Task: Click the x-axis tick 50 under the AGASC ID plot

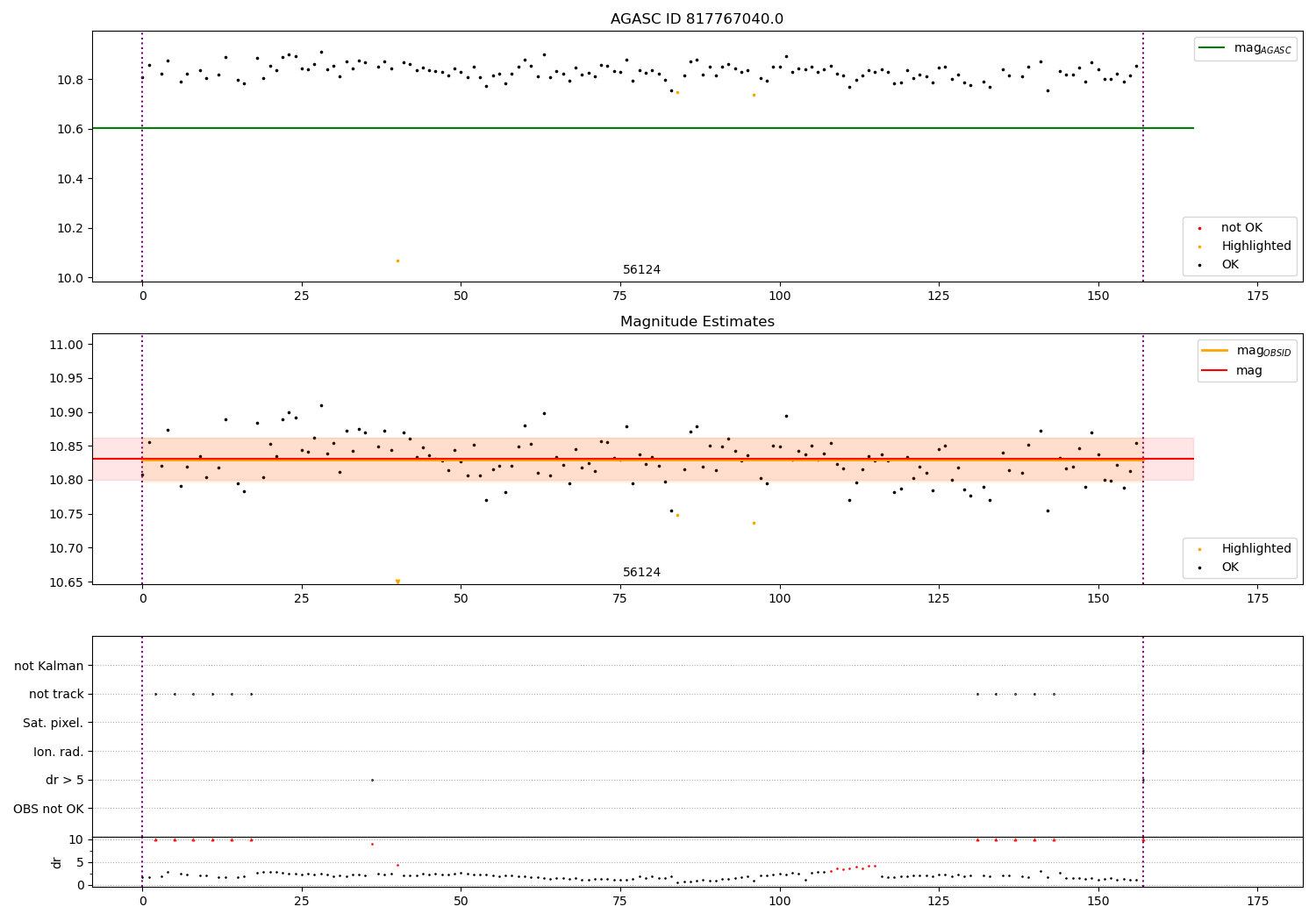Action: click(461, 296)
